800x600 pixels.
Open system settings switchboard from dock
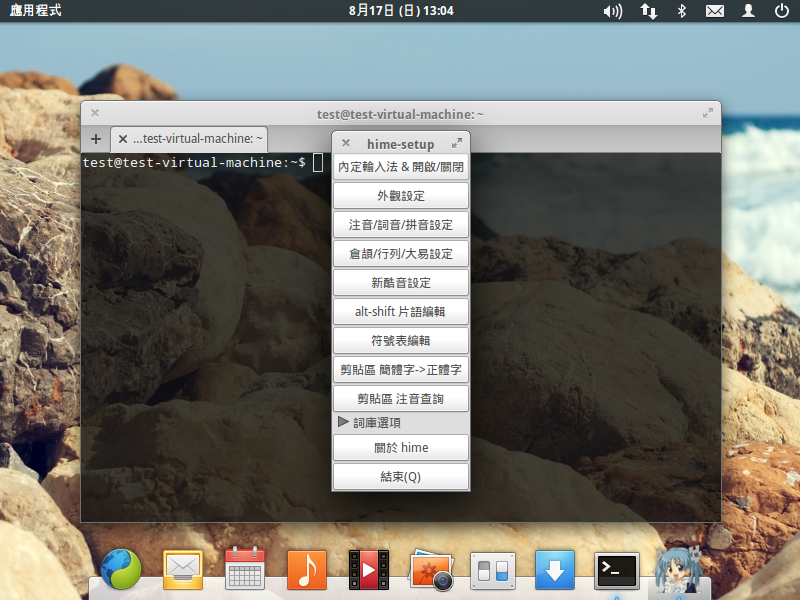click(493, 570)
